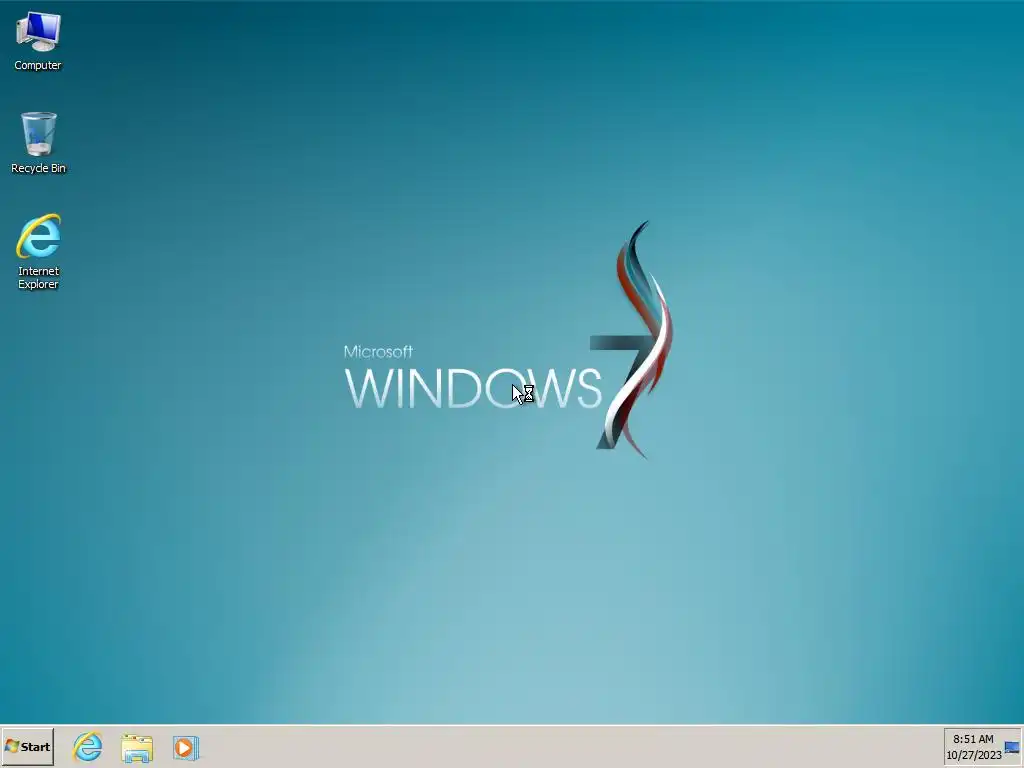Select the Recycle Bin desktop icon
Screen dimensions: 1024x768
coord(38,143)
